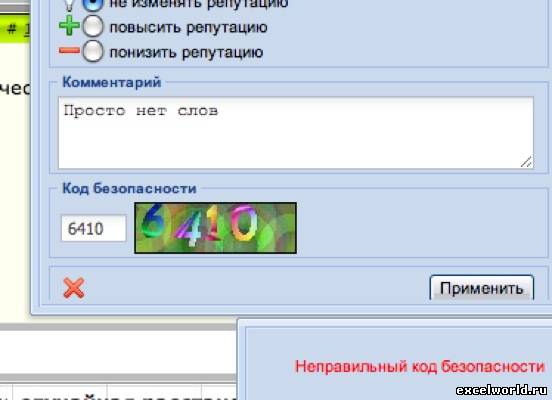Screen dimensions: 552x400
Task: Click the comment box resize grip
Action: click(x=526, y=162)
